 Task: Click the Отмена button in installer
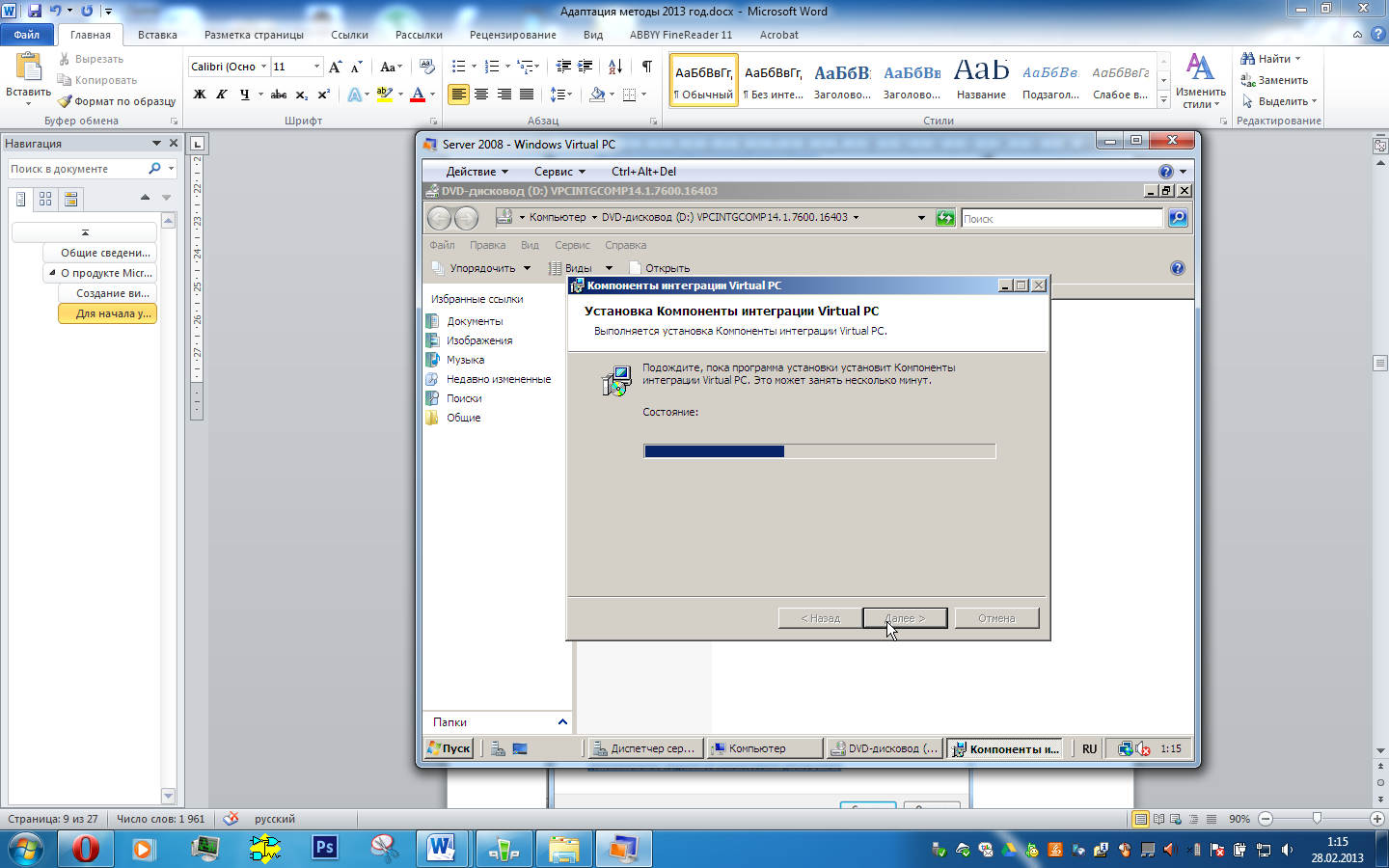tap(996, 618)
